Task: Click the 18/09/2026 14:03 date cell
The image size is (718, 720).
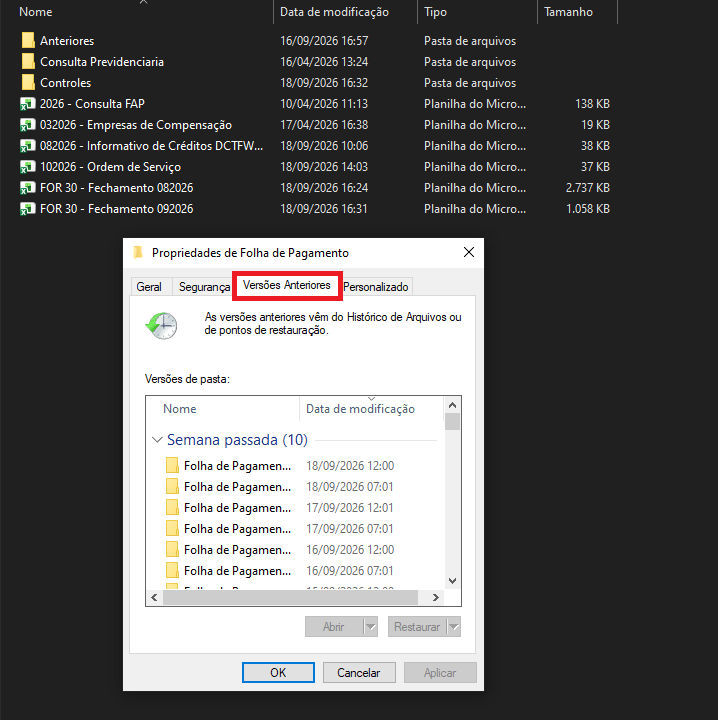Action: pyautogui.click(x=324, y=167)
